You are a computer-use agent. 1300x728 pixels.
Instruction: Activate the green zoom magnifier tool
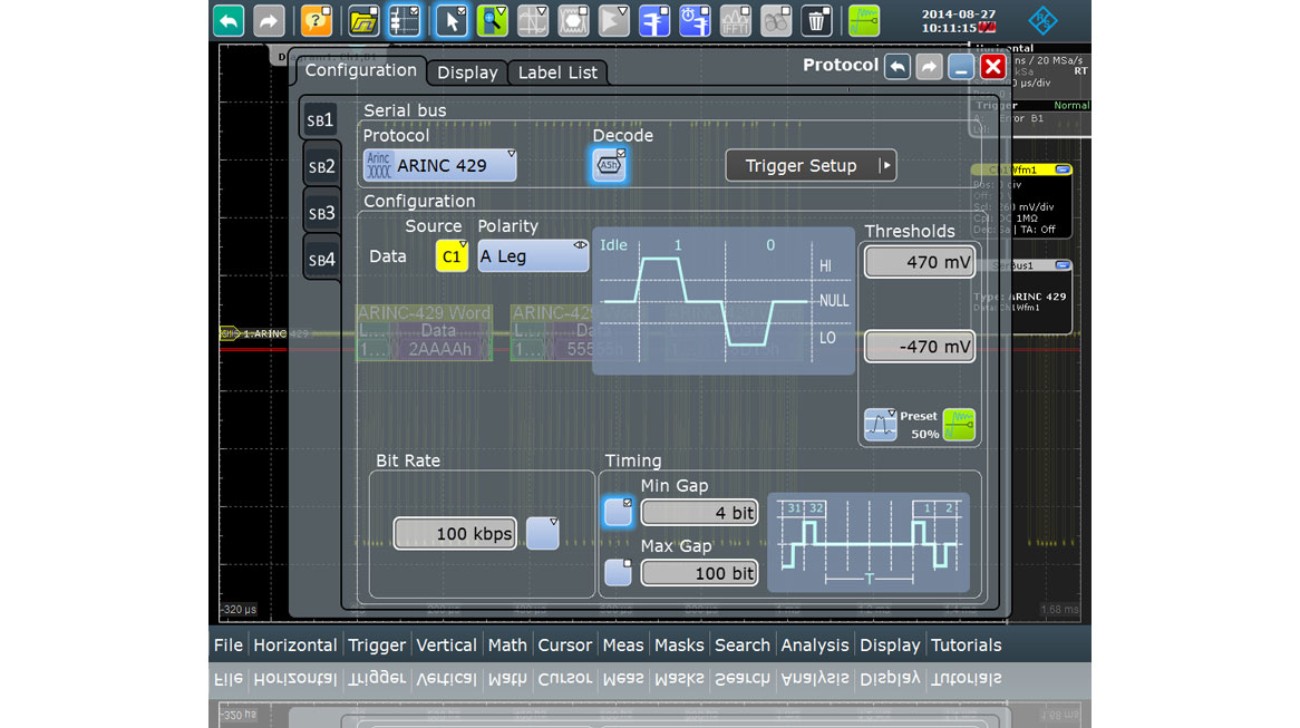[492, 21]
